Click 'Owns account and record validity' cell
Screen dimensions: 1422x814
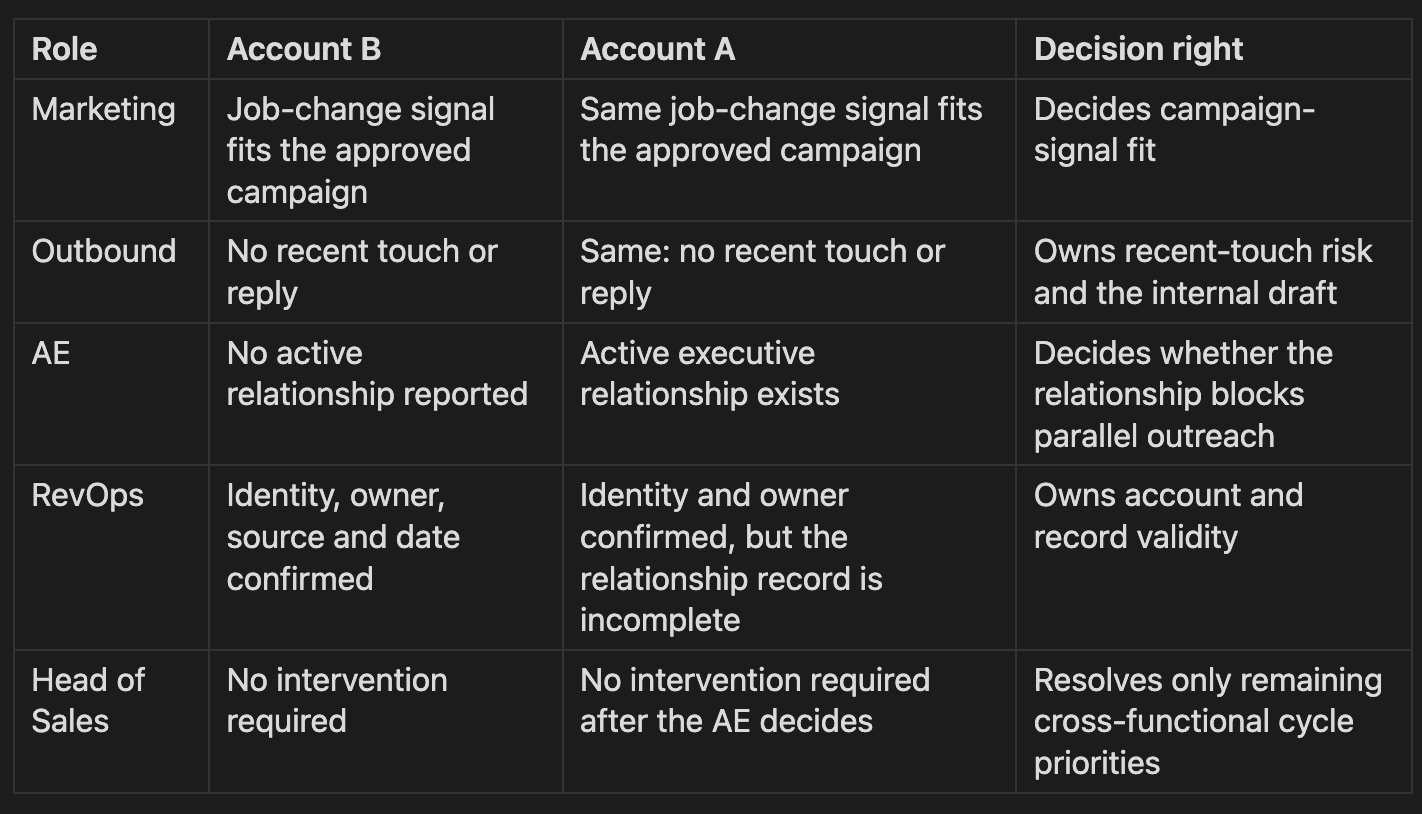tap(1213, 557)
